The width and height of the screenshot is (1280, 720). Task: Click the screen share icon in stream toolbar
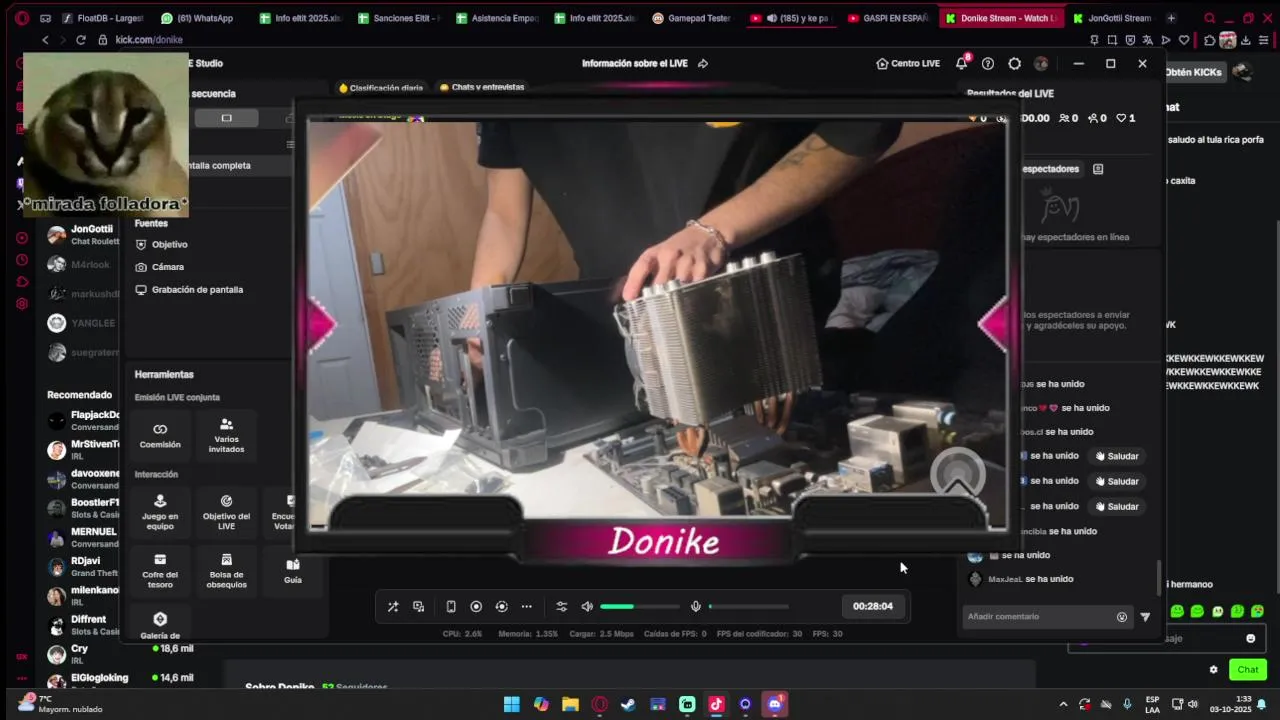(419, 606)
